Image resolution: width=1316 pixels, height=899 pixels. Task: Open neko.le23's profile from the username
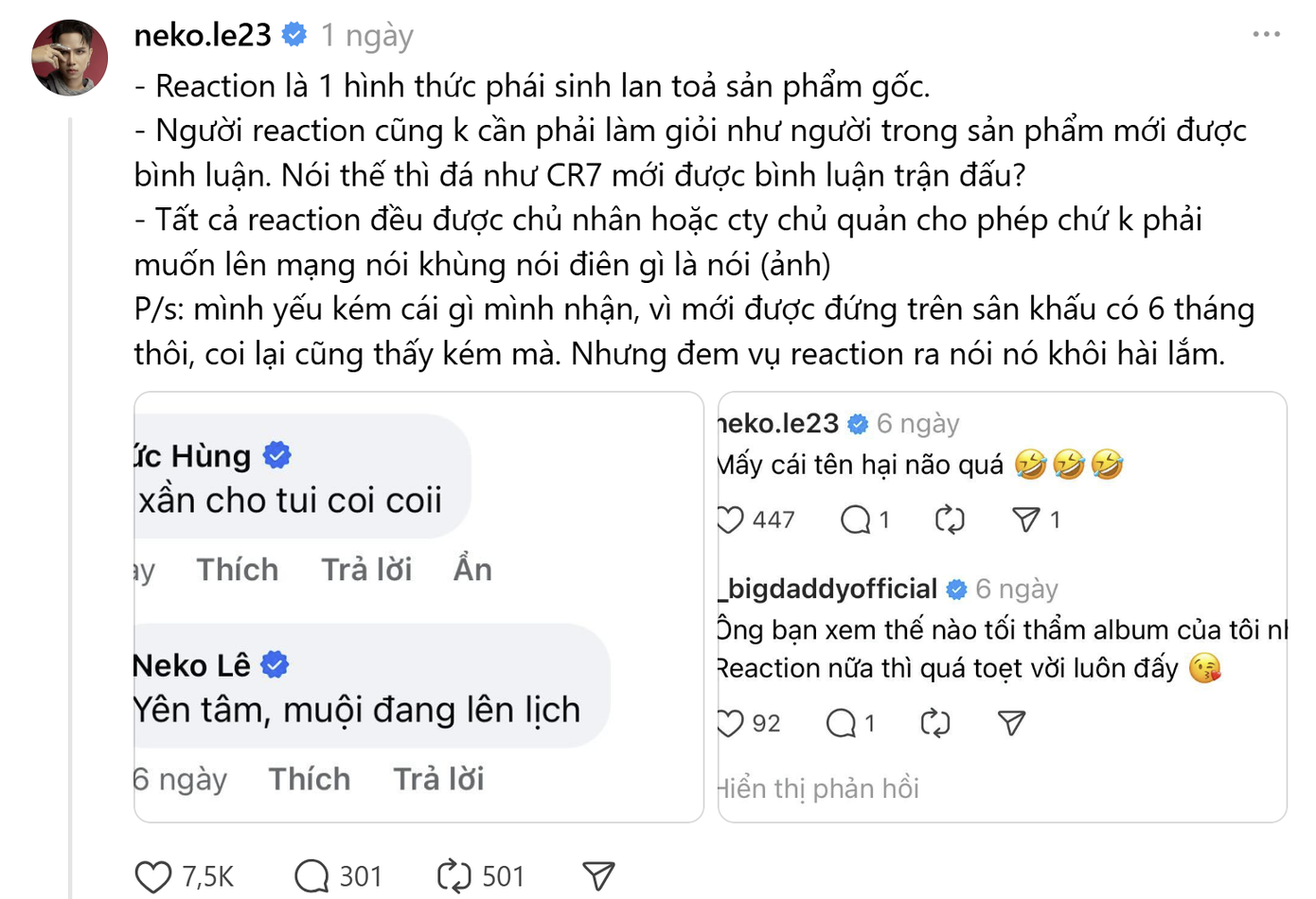point(204,32)
